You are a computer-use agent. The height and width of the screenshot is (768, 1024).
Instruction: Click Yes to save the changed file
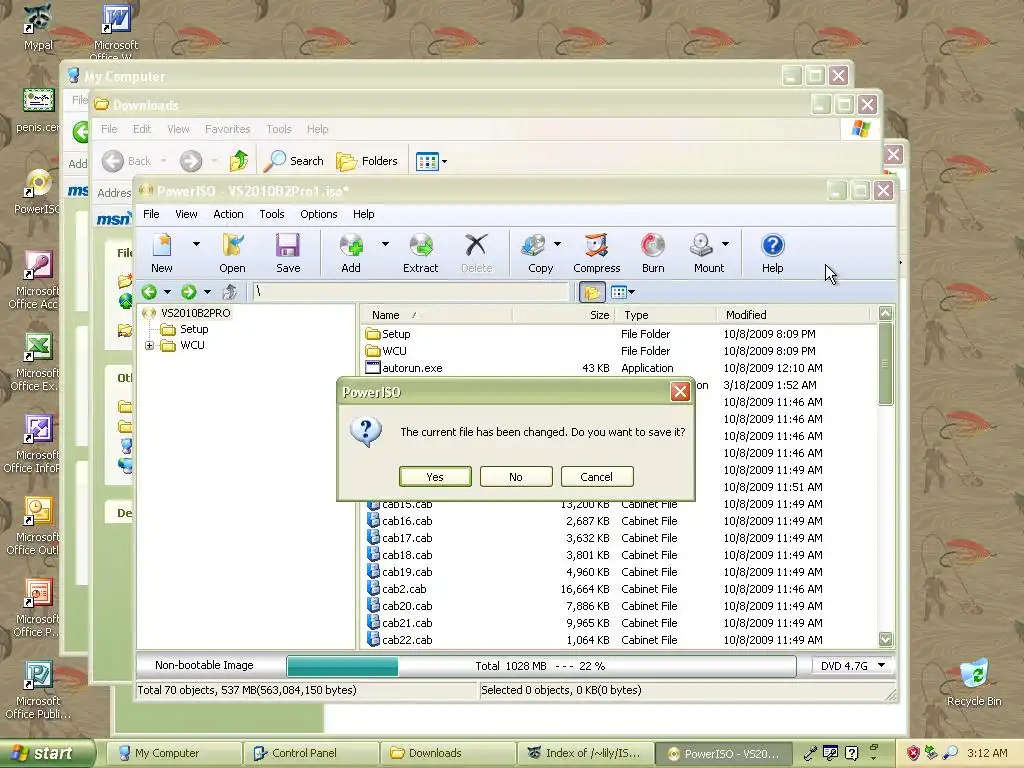pyautogui.click(x=435, y=477)
